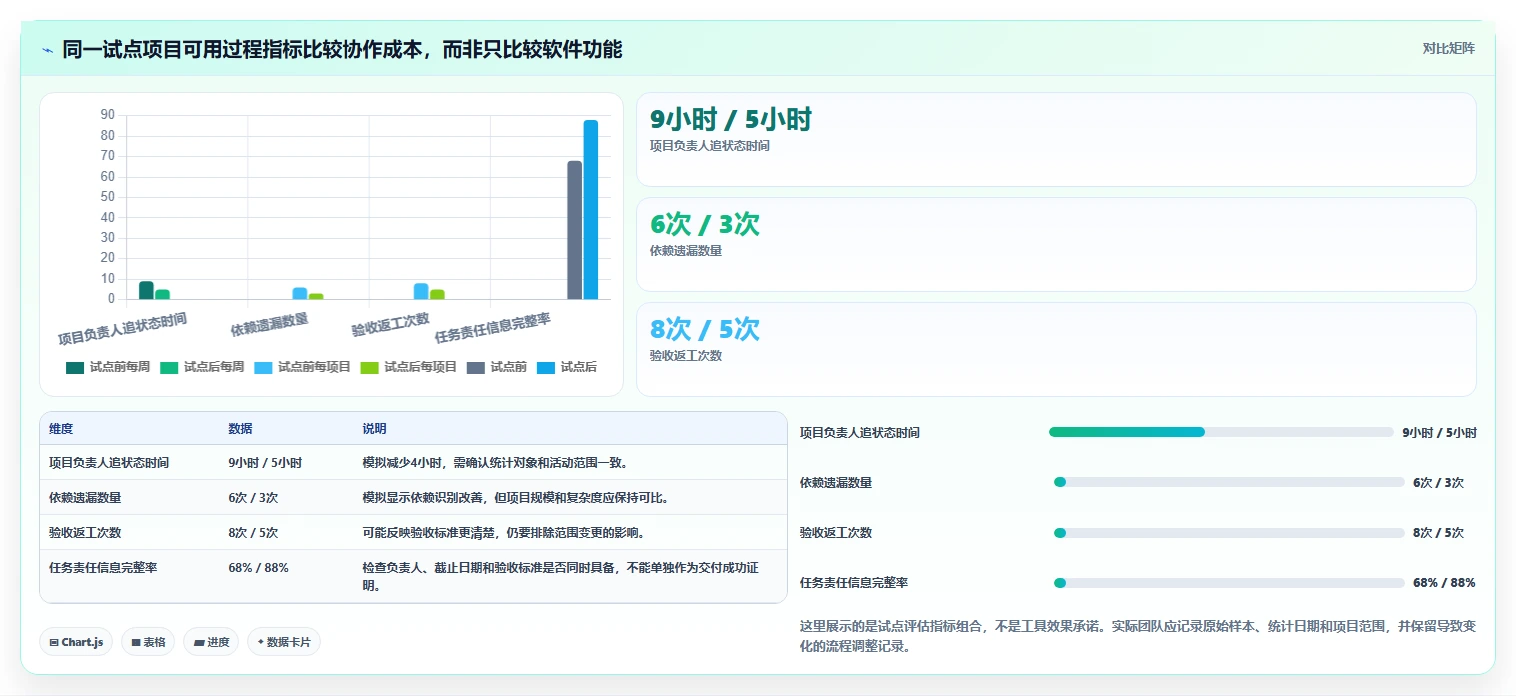This screenshot has height=696, width=1516.
Task: Click the footnote starting 这里展示的是试点评估指标组合
Action: click(1138, 635)
